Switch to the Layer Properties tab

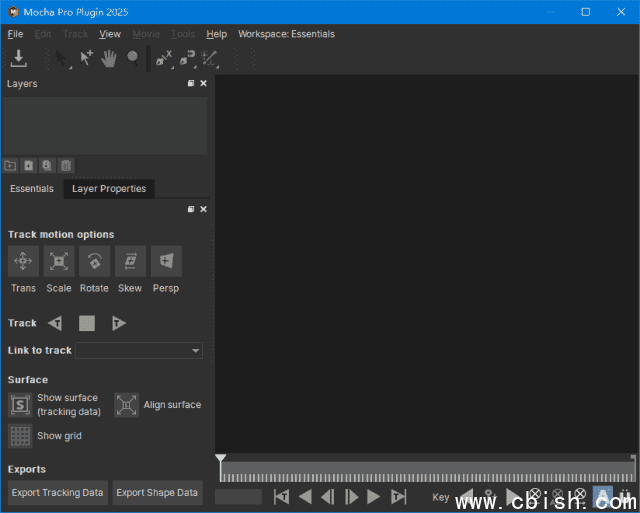tap(109, 189)
